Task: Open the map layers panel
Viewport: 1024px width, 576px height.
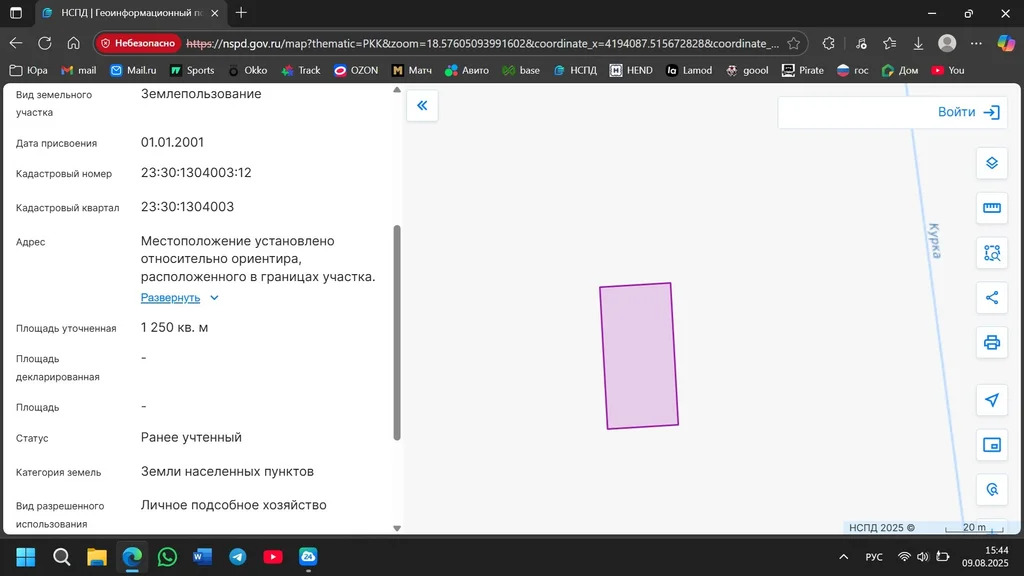Action: (x=991, y=163)
